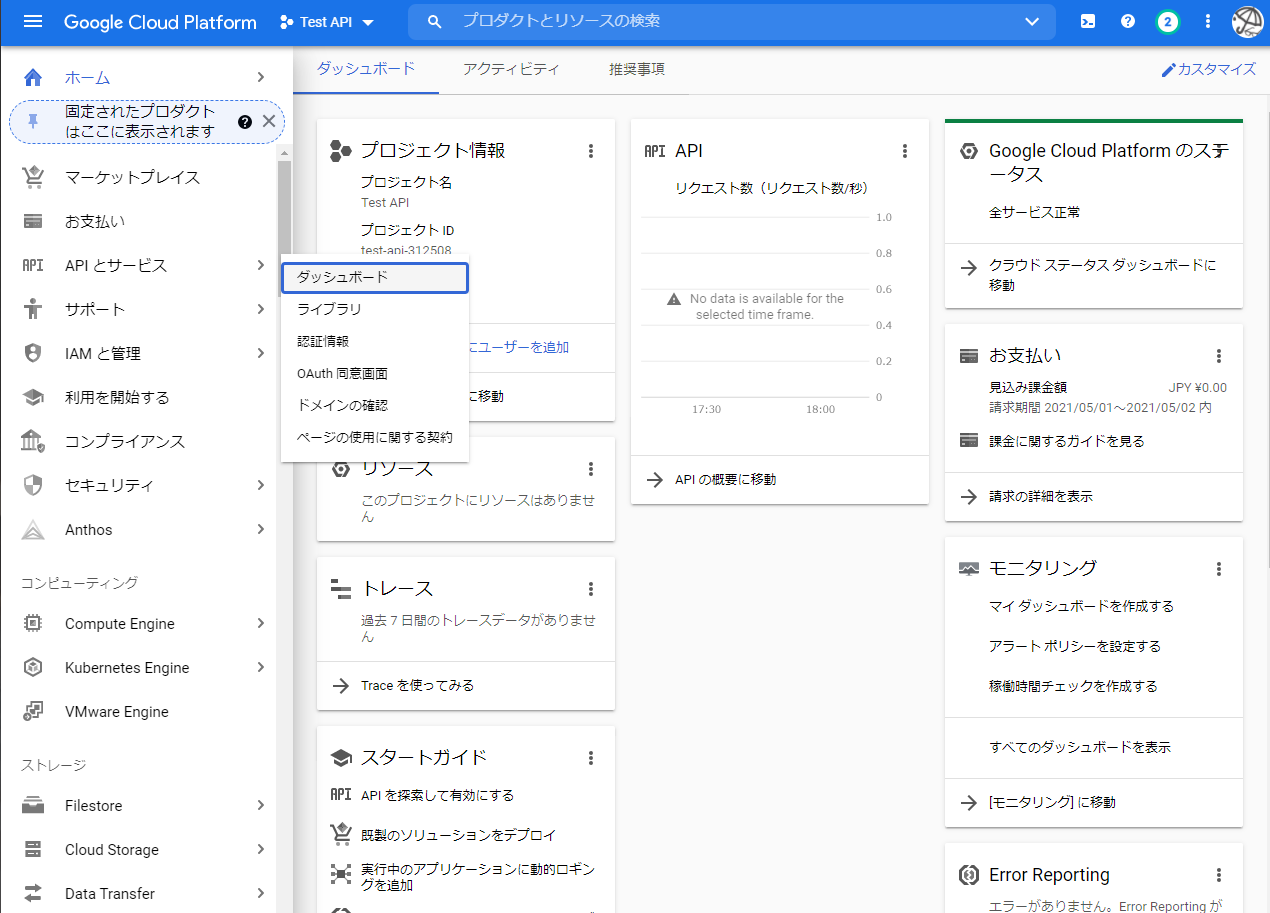Click the Kubernetes Engine hexagon icon
This screenshot has height=913, width=1270.
click(x=33, y=668)
